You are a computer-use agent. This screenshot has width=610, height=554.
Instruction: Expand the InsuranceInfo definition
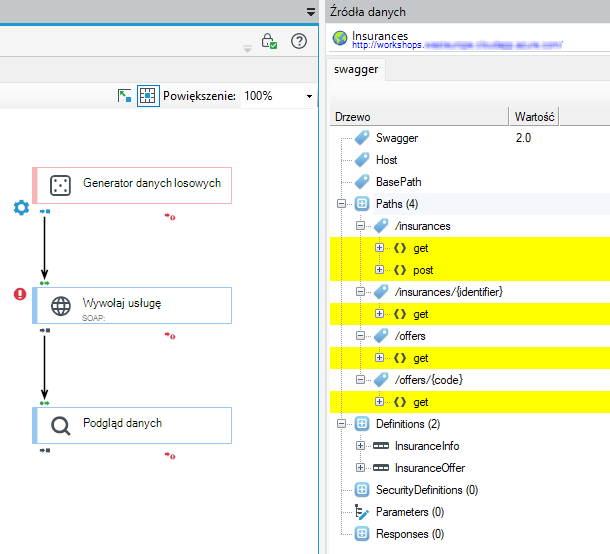point(360,445)
